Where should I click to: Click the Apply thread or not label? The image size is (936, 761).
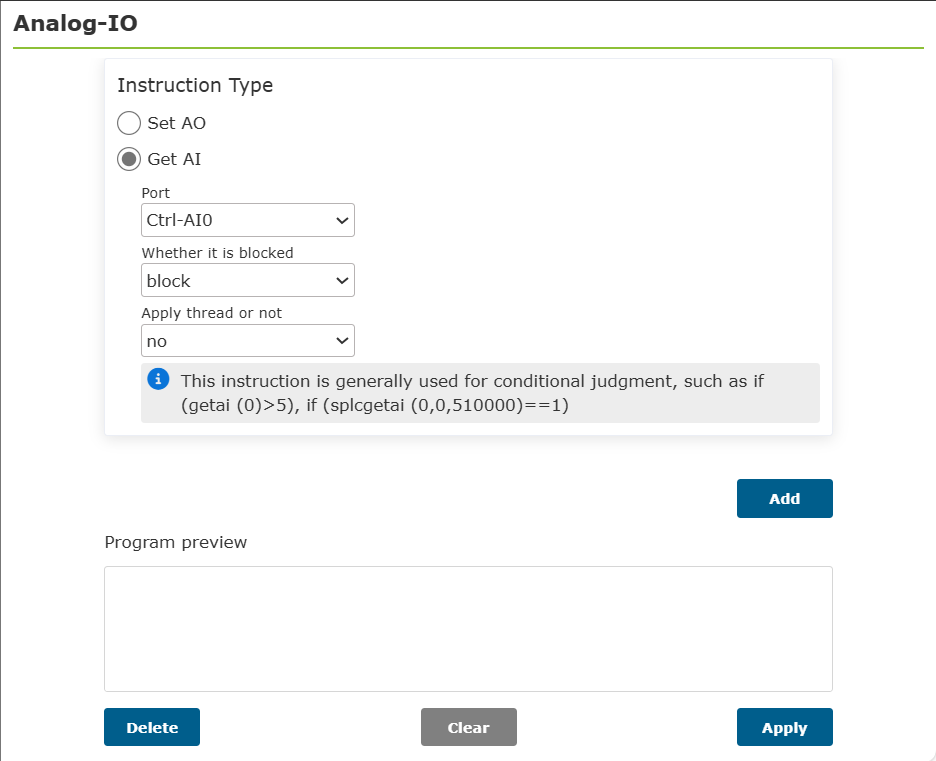pos(211,313)
